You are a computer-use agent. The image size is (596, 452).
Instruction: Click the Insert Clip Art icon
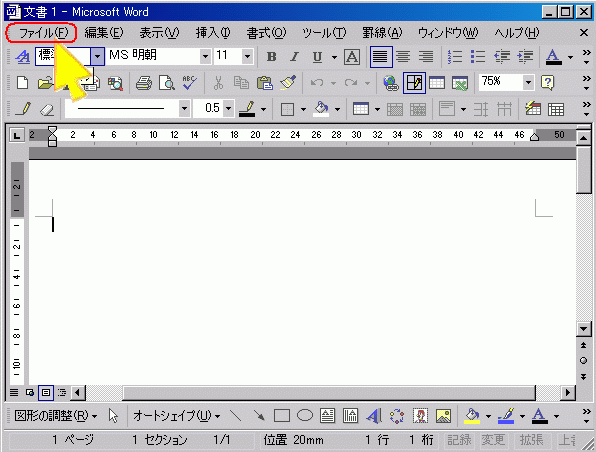pyautogui.click(x=420, y=416)
